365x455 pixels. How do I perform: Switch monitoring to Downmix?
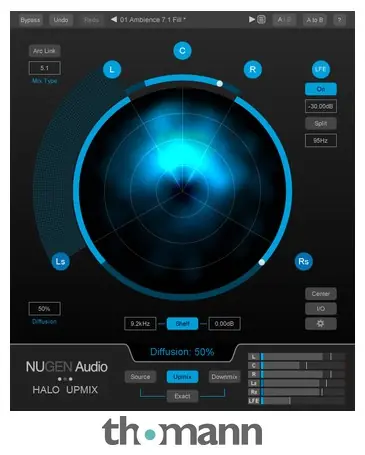click(224, 377)
